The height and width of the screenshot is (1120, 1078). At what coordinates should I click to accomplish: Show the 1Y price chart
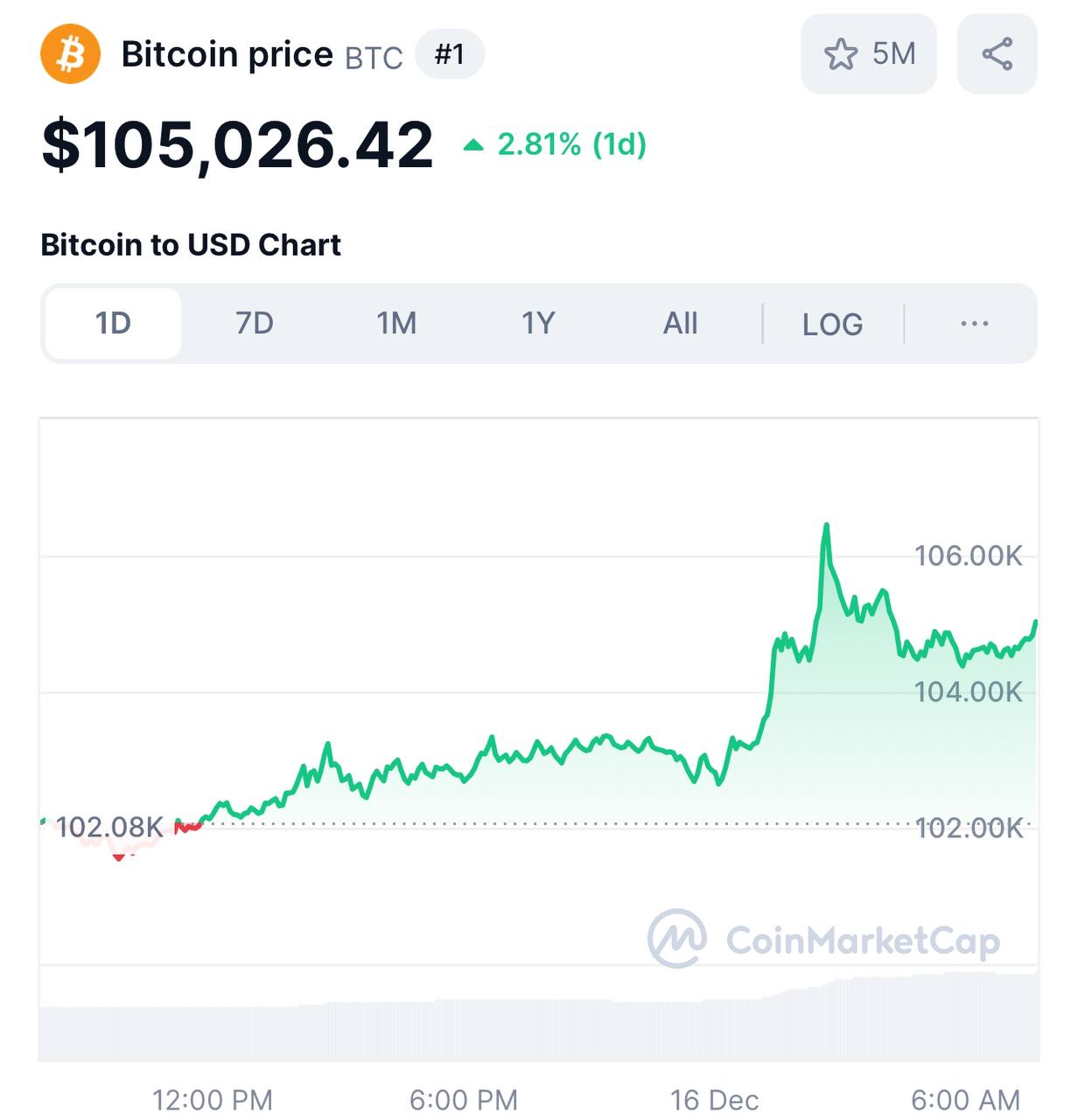[538, 324]
